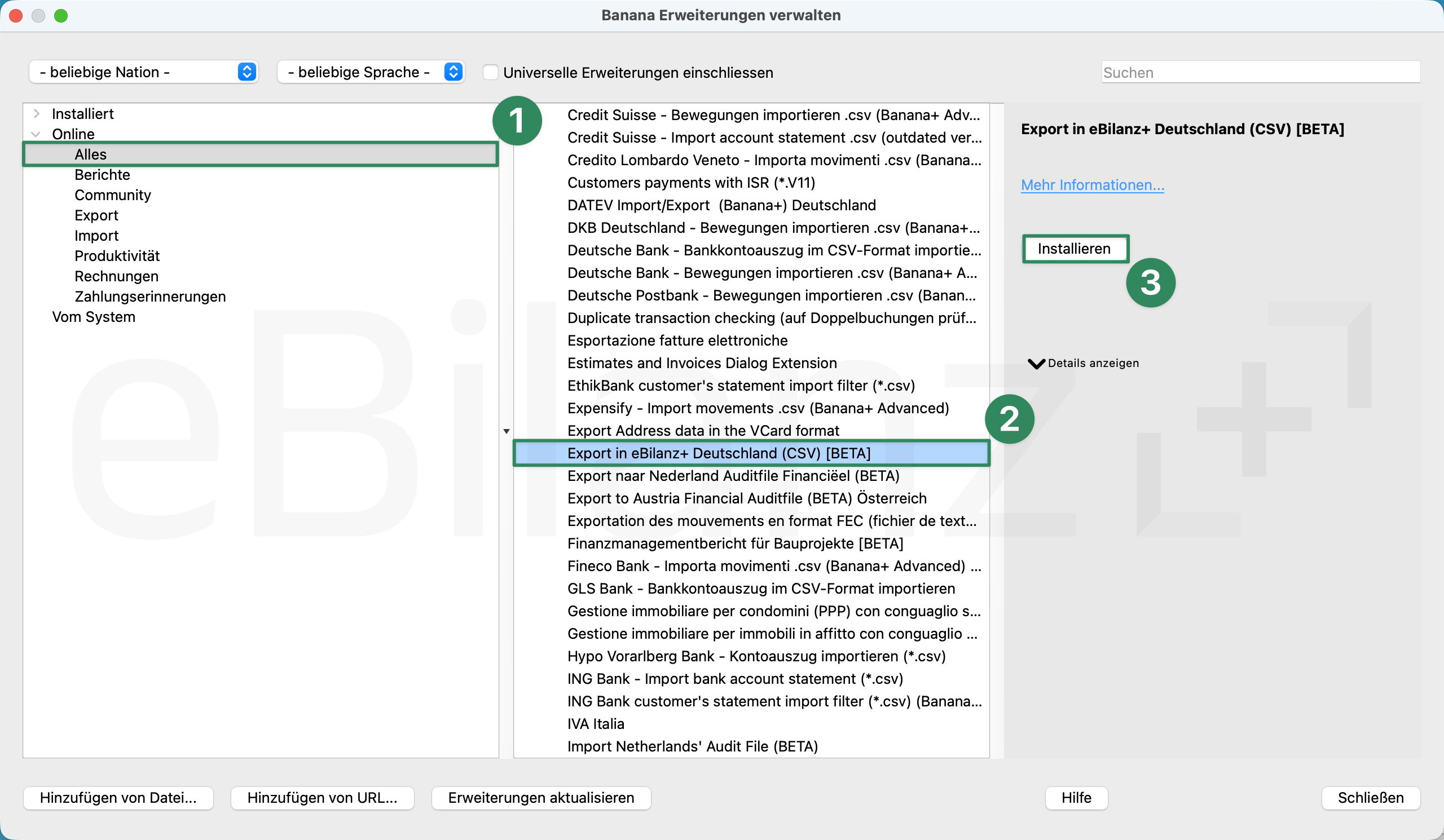Select 'Esportazione fatture elettroniche' entry
The height and width of the screenshot is (840, 1444).
(751, 340)
